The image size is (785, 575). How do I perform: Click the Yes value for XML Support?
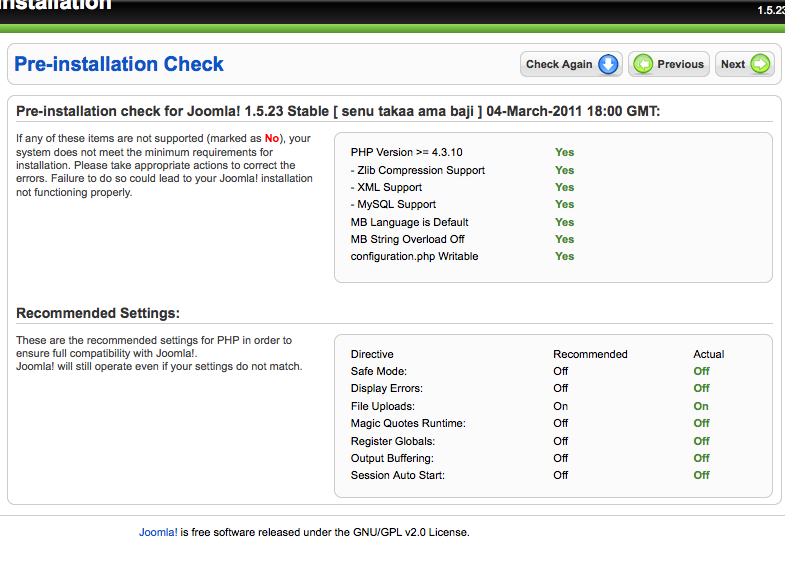(564, 187)
